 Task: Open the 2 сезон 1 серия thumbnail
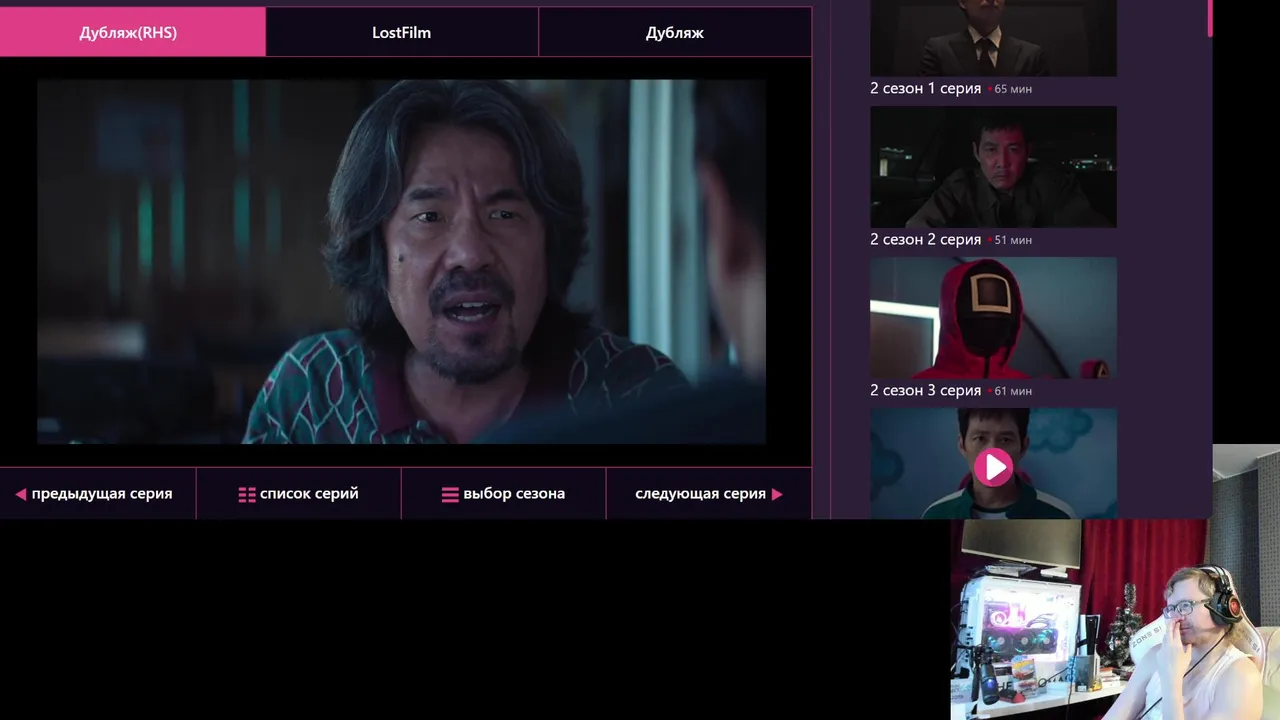tap(993, 38)
